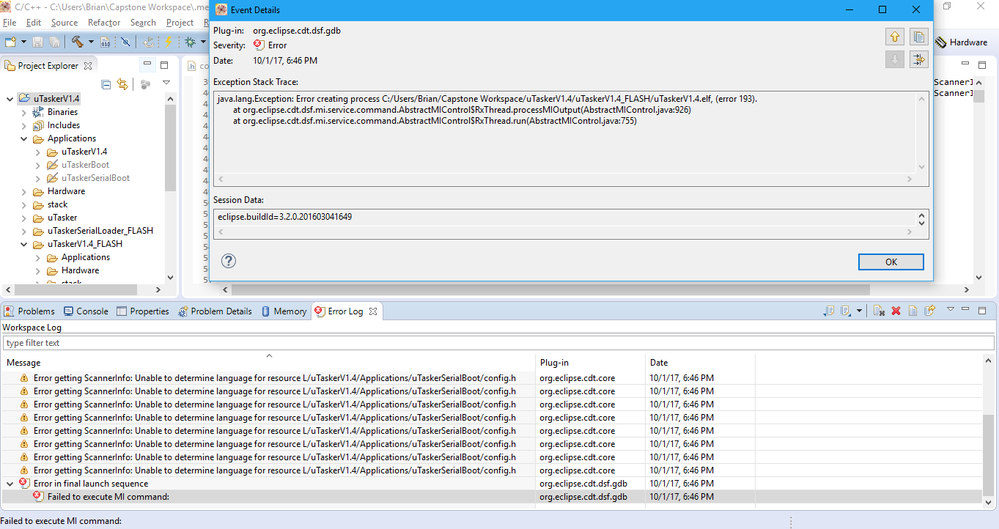Collapse All in Project Explorer
The width and height of the screenshot is (999, 529).
coord(106,84)
